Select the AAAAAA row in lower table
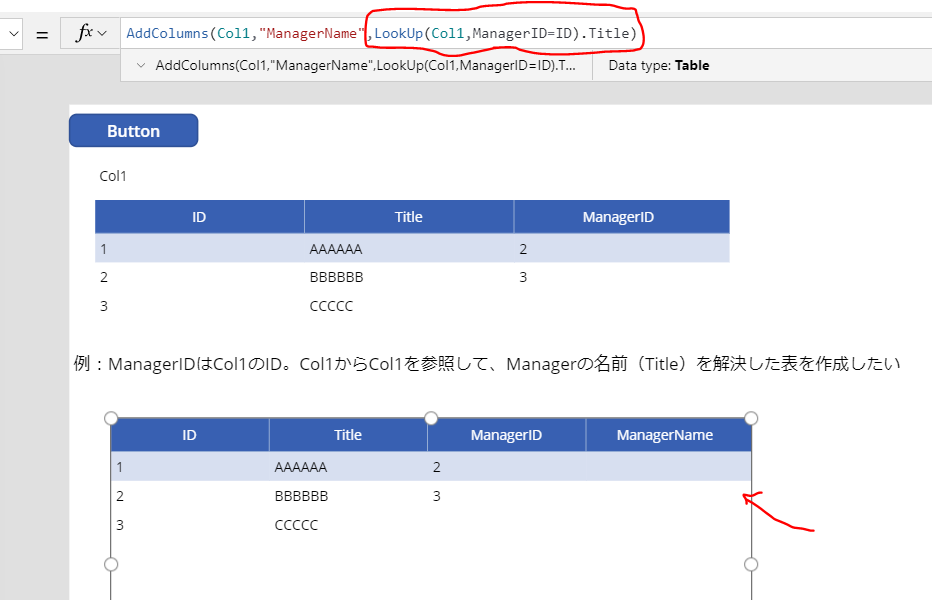 click(x=431, y=467)
